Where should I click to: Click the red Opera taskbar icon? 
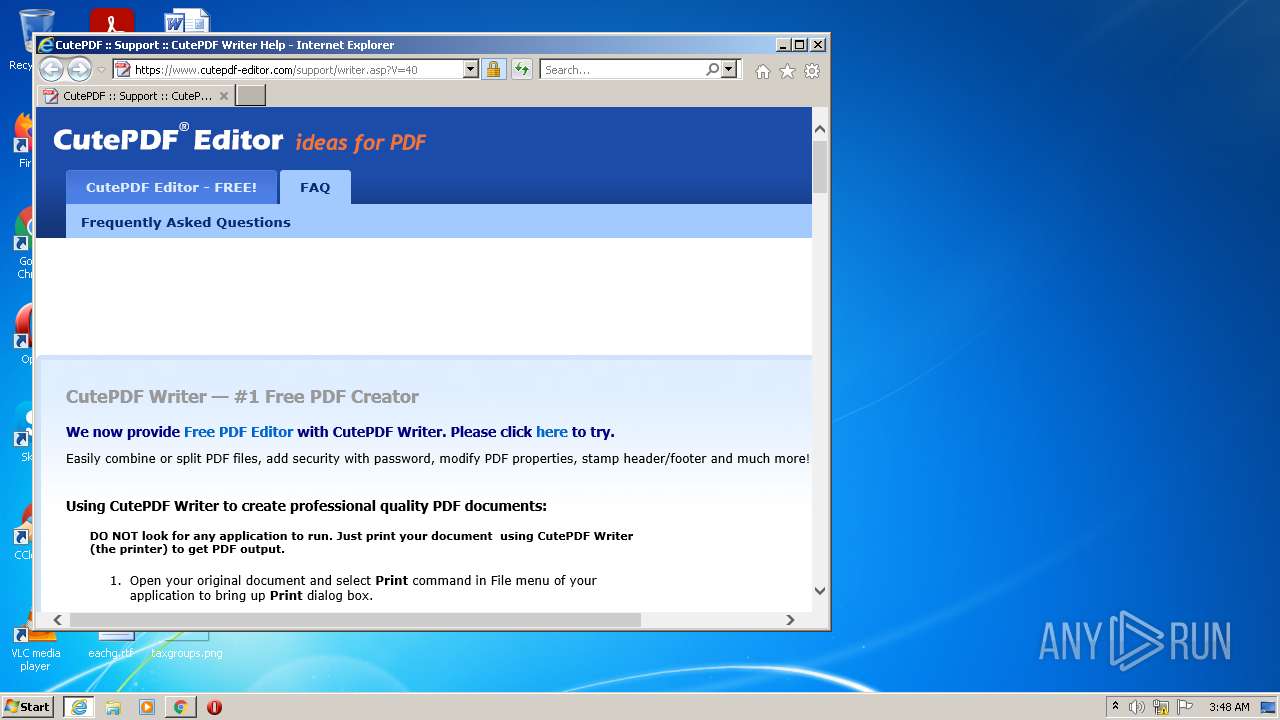[x=214, y=707]
